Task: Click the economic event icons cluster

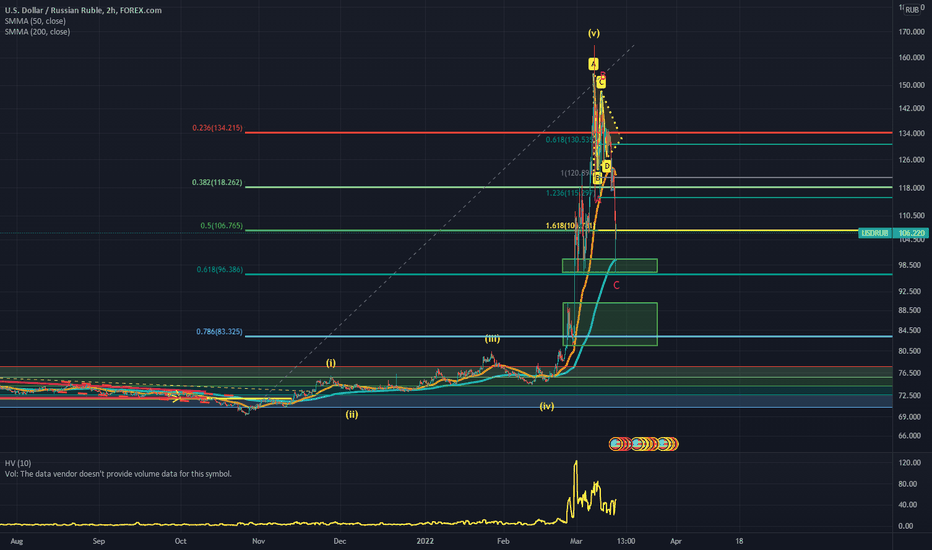Action: tap(644, 444)
